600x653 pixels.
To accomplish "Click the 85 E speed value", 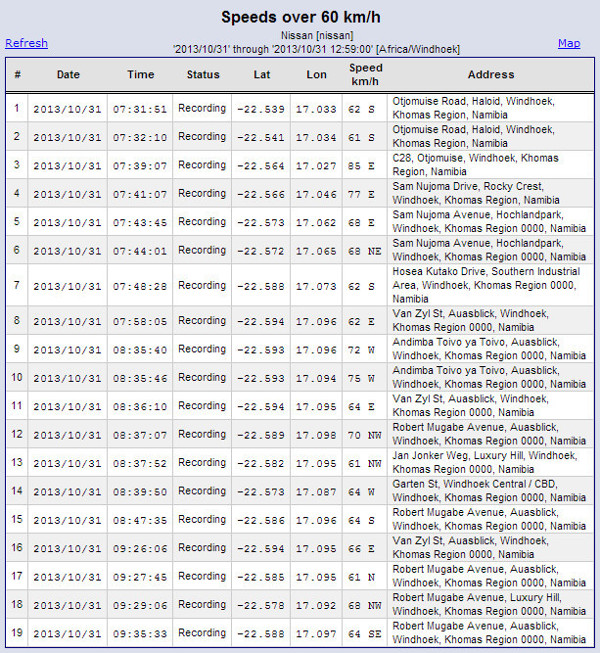I will 361,166.
